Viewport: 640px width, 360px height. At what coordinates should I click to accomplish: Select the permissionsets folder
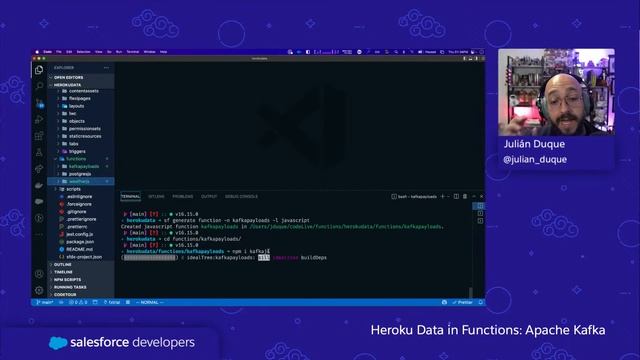tap(81, 129)
